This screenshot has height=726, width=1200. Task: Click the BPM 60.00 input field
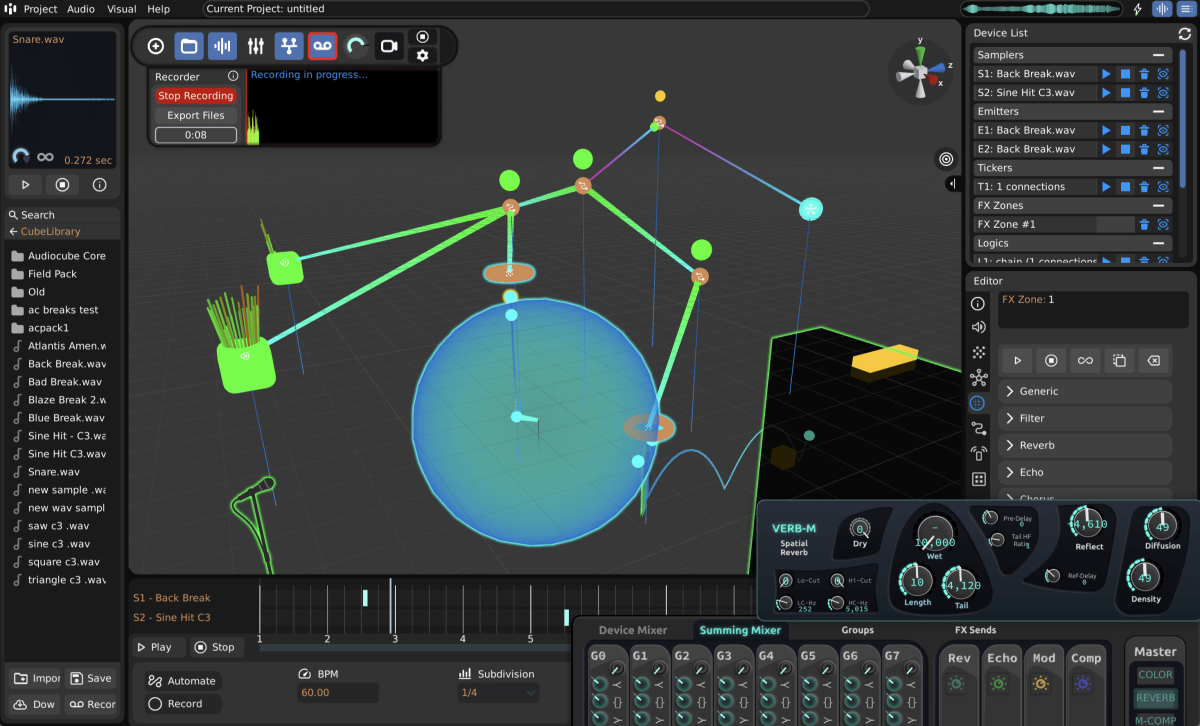click(x=338, y=692)
